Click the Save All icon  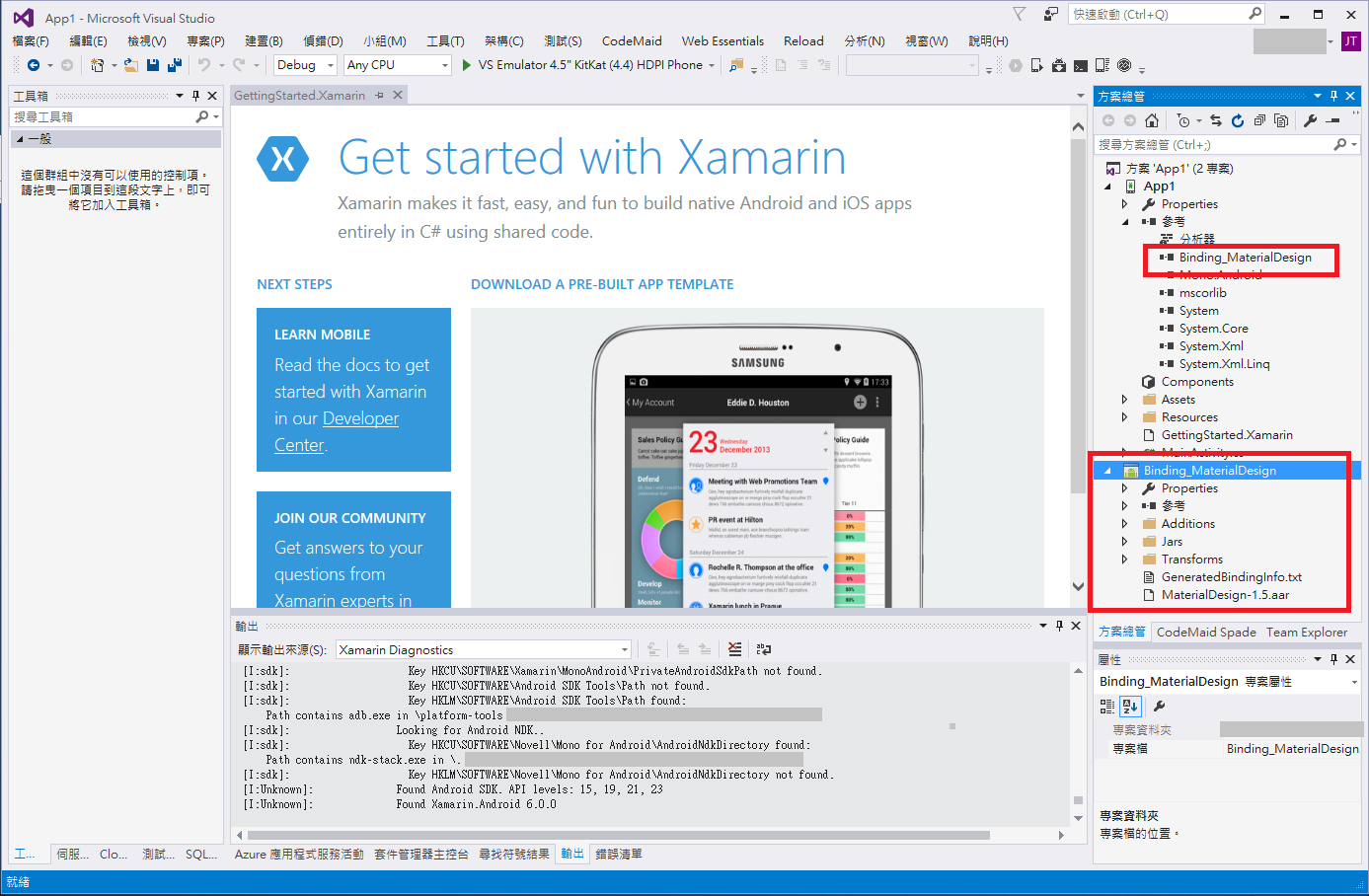point(175,65)
